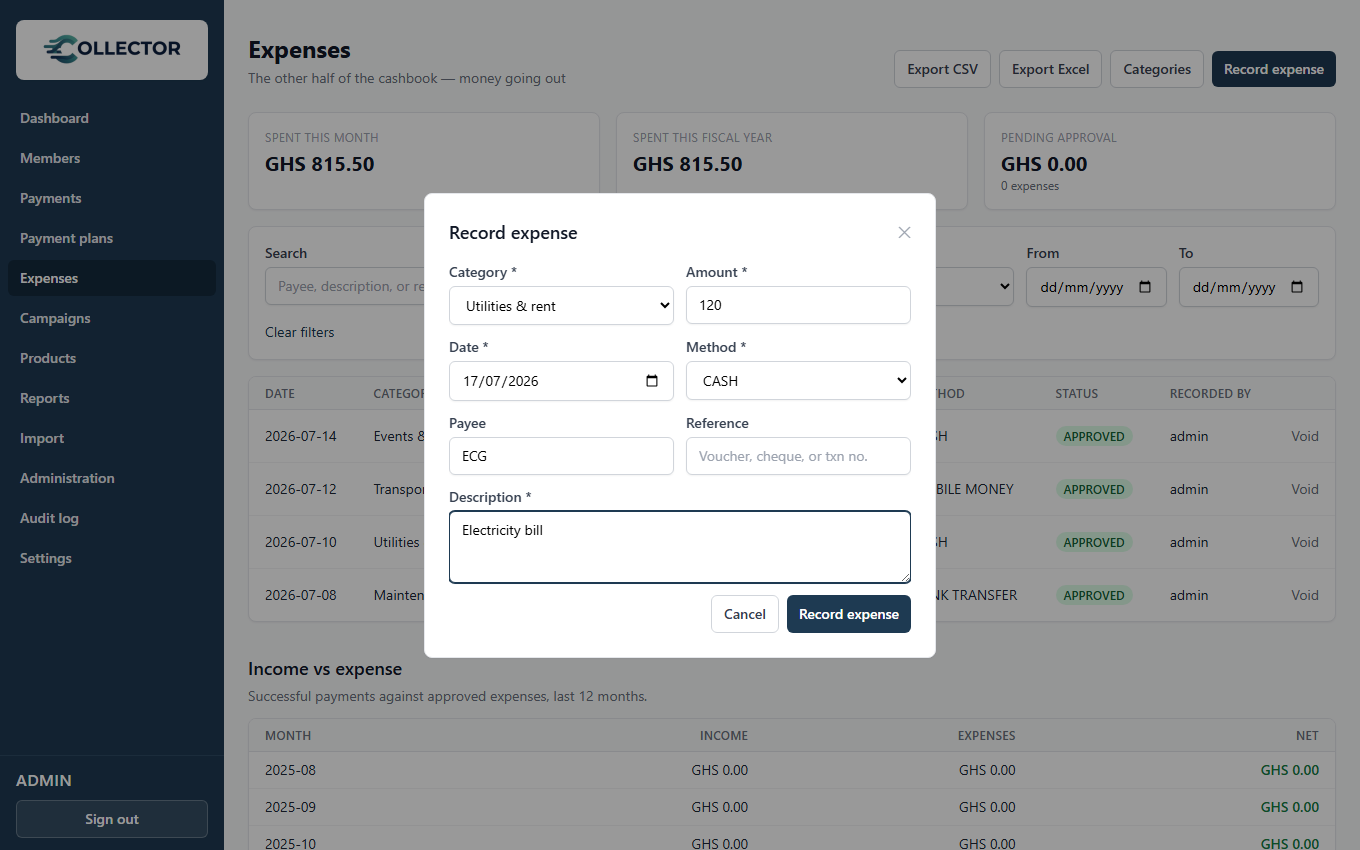Cancel the Record expense dialog
Screen dimensions: 1360x850
(x=745, y=614)
